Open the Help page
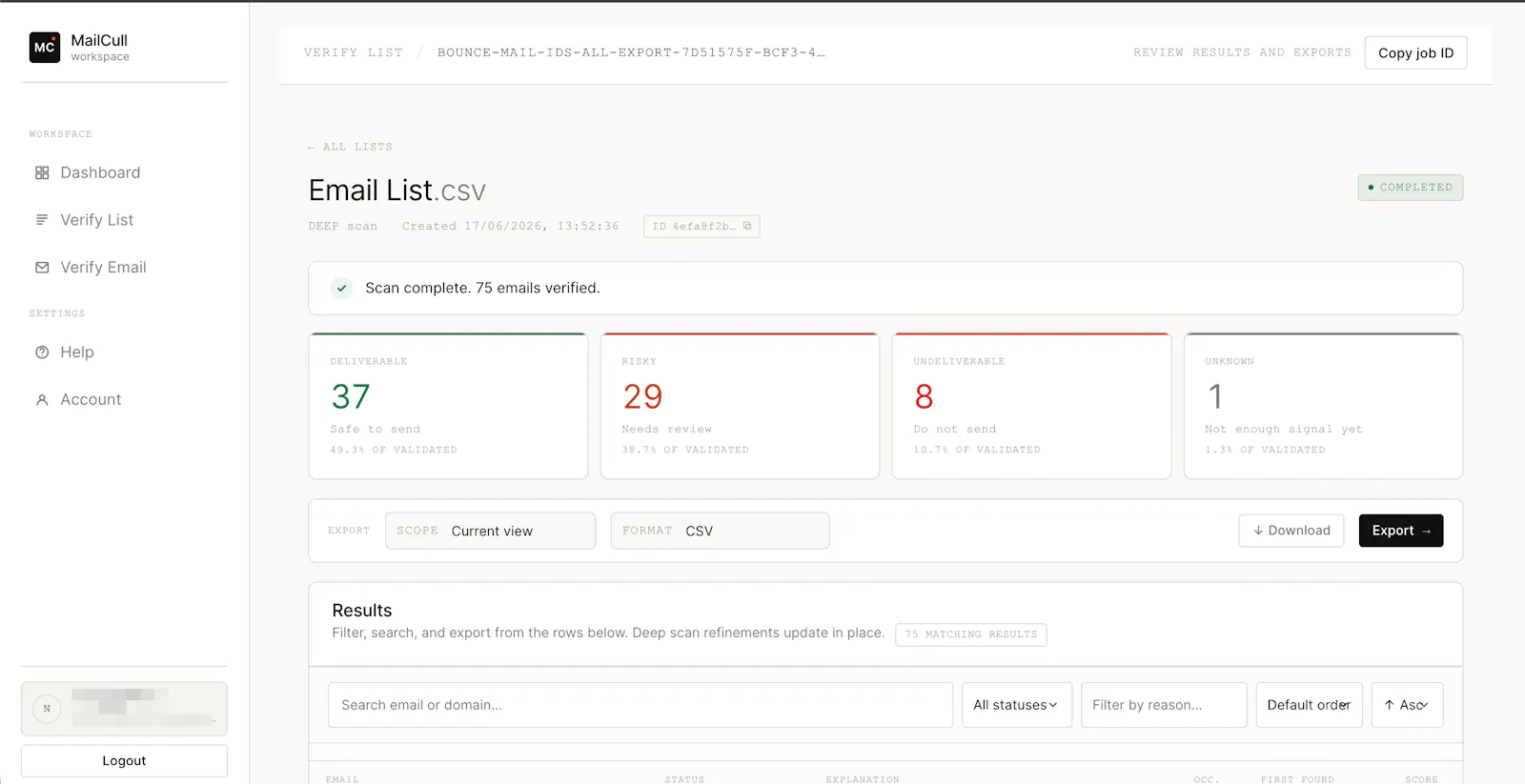This screenshot has height=784, width=1525. (x=77, y=352)
